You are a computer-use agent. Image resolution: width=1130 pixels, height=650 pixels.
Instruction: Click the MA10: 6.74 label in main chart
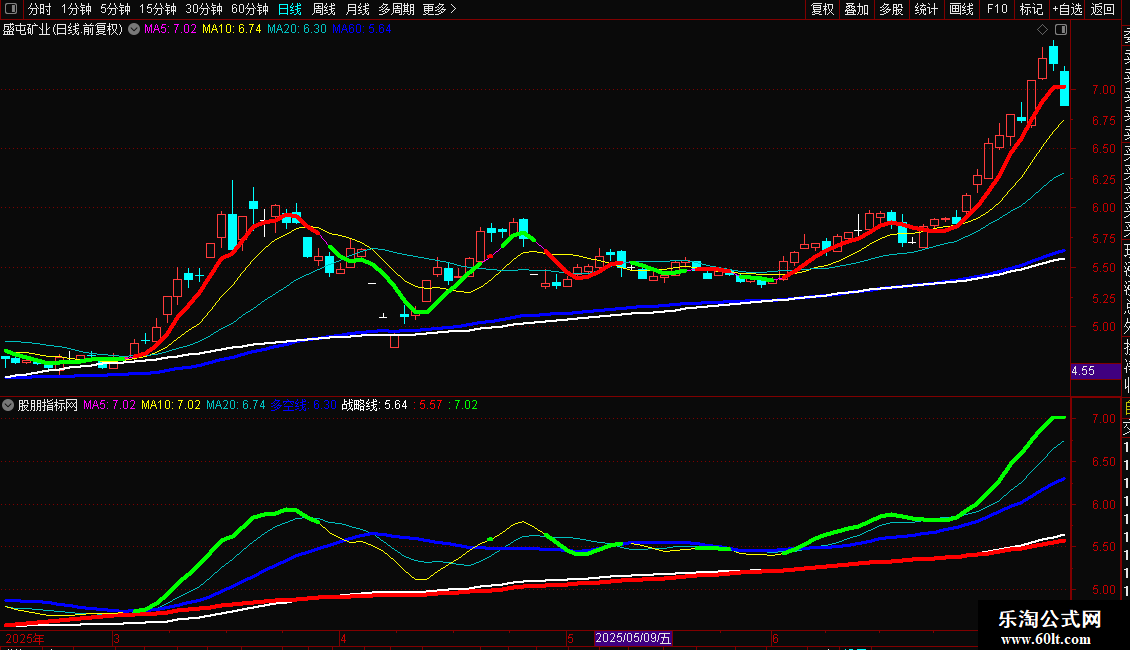[x=231, y=30]
